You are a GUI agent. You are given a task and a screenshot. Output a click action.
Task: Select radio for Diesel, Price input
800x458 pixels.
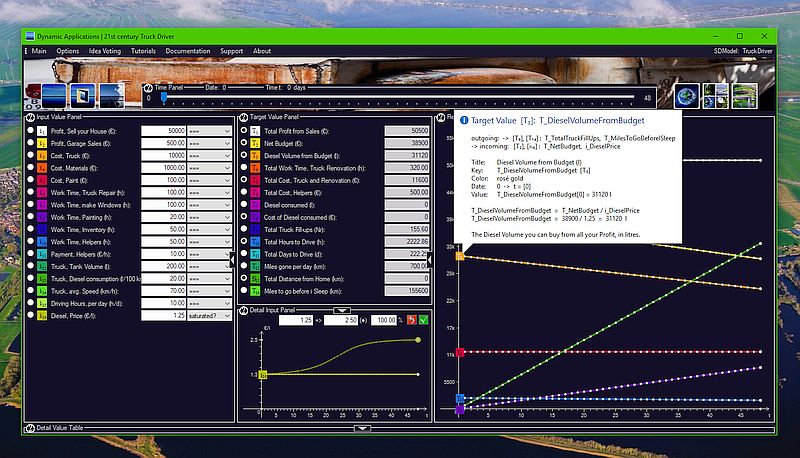[x=31, y=315]
